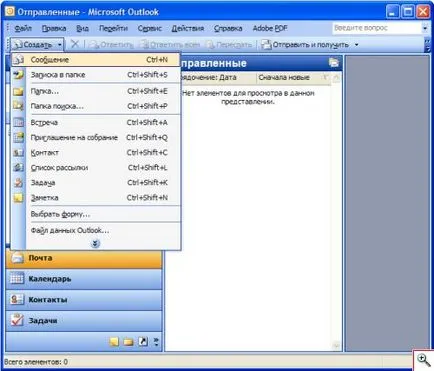Open the toolbar options overflow chevron

coord(427,45)
